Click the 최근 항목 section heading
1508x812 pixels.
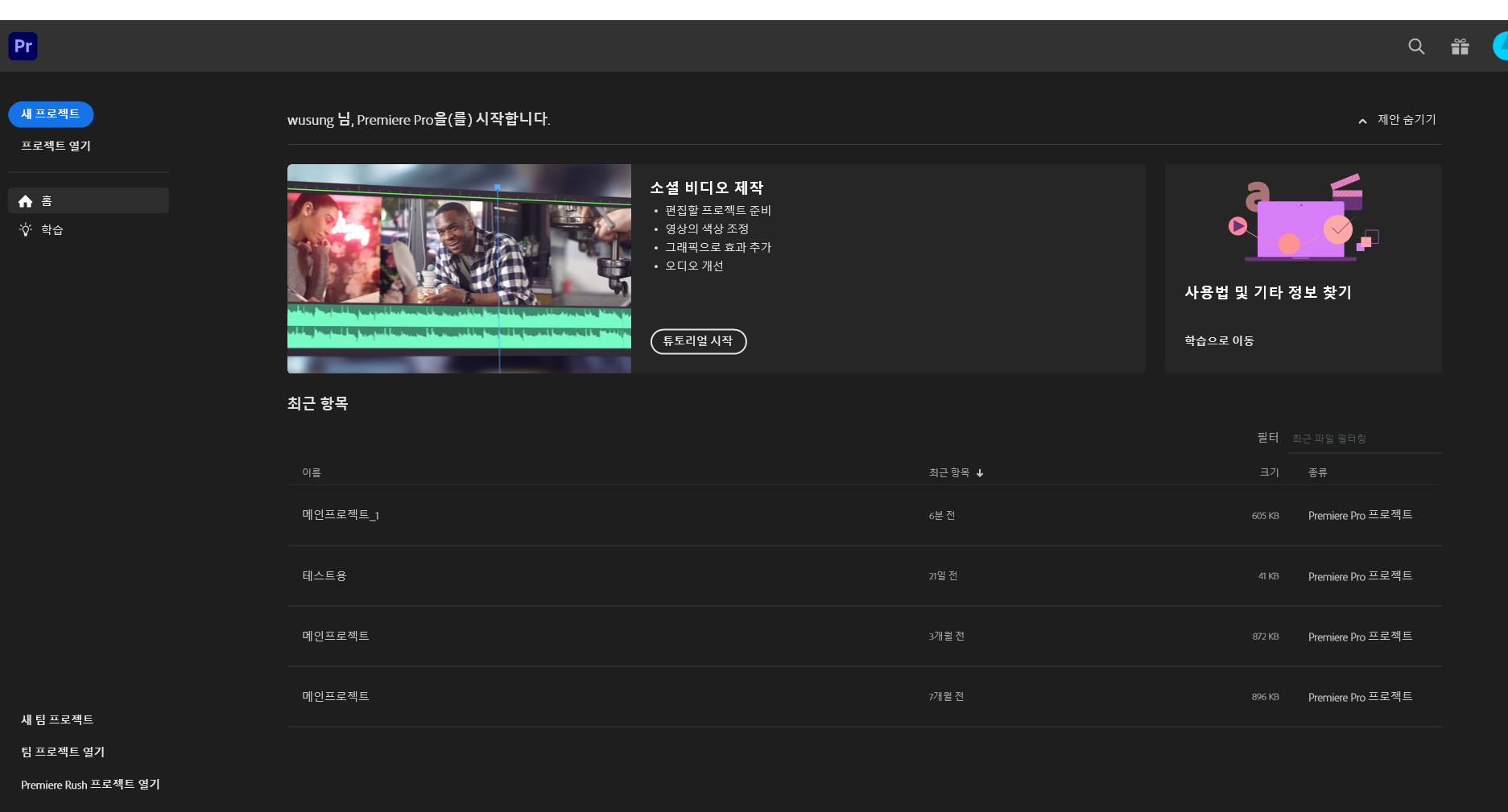click(318, 403)
